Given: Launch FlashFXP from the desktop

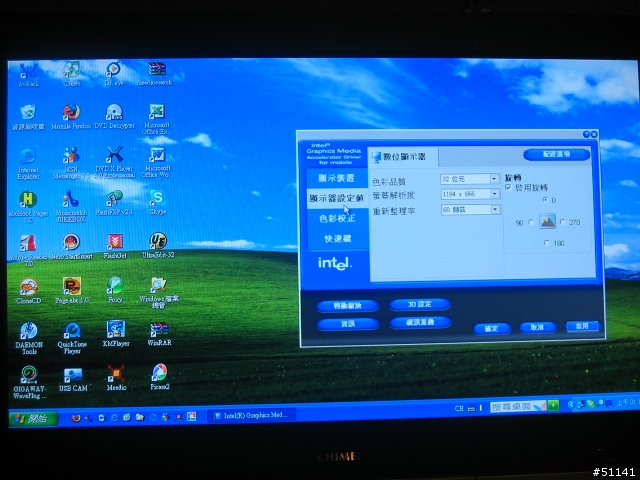Looking at the screenshot, I should click(114, 203).
